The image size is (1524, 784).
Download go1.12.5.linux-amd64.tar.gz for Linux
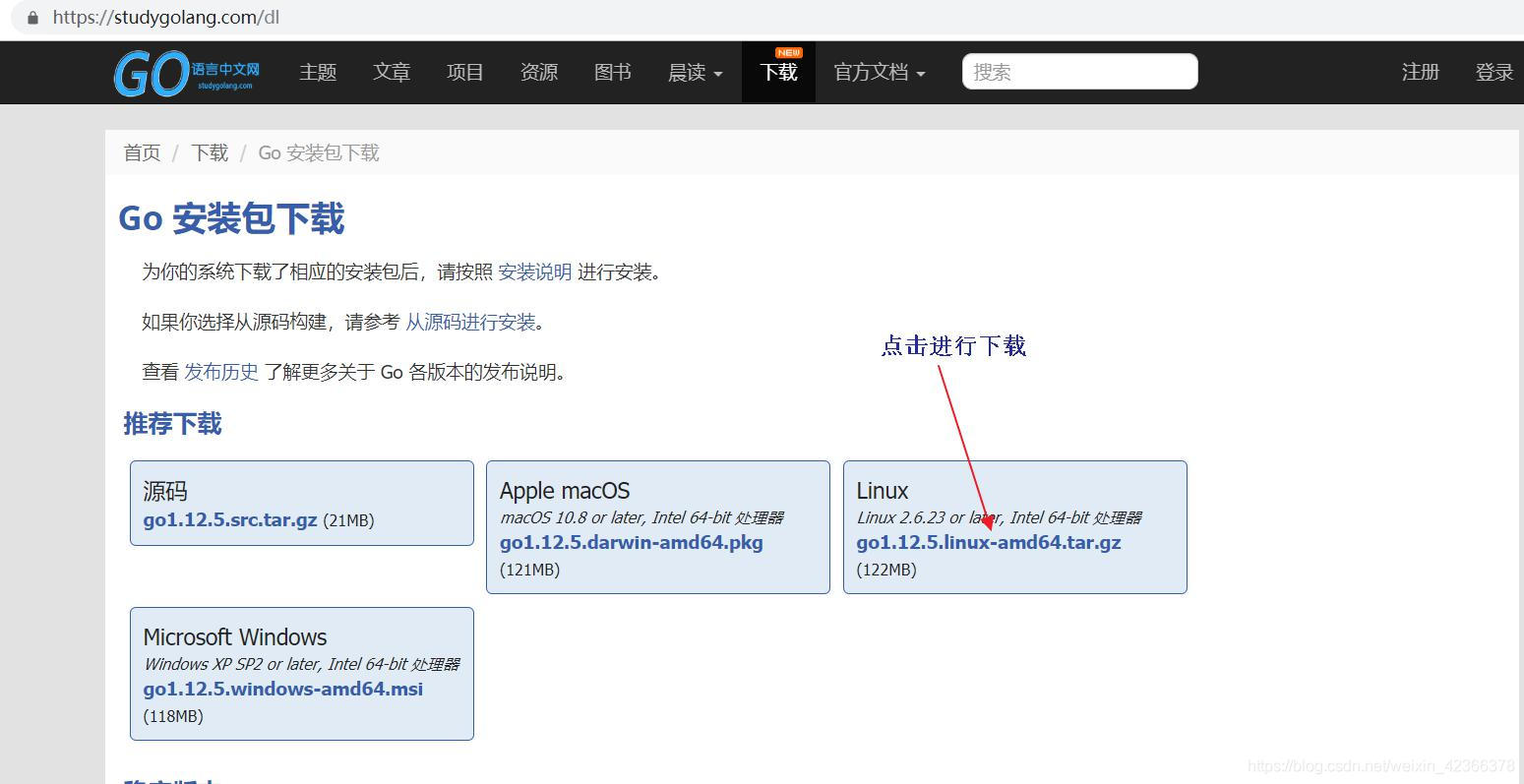pyautogui.click(x=989, y=542)
